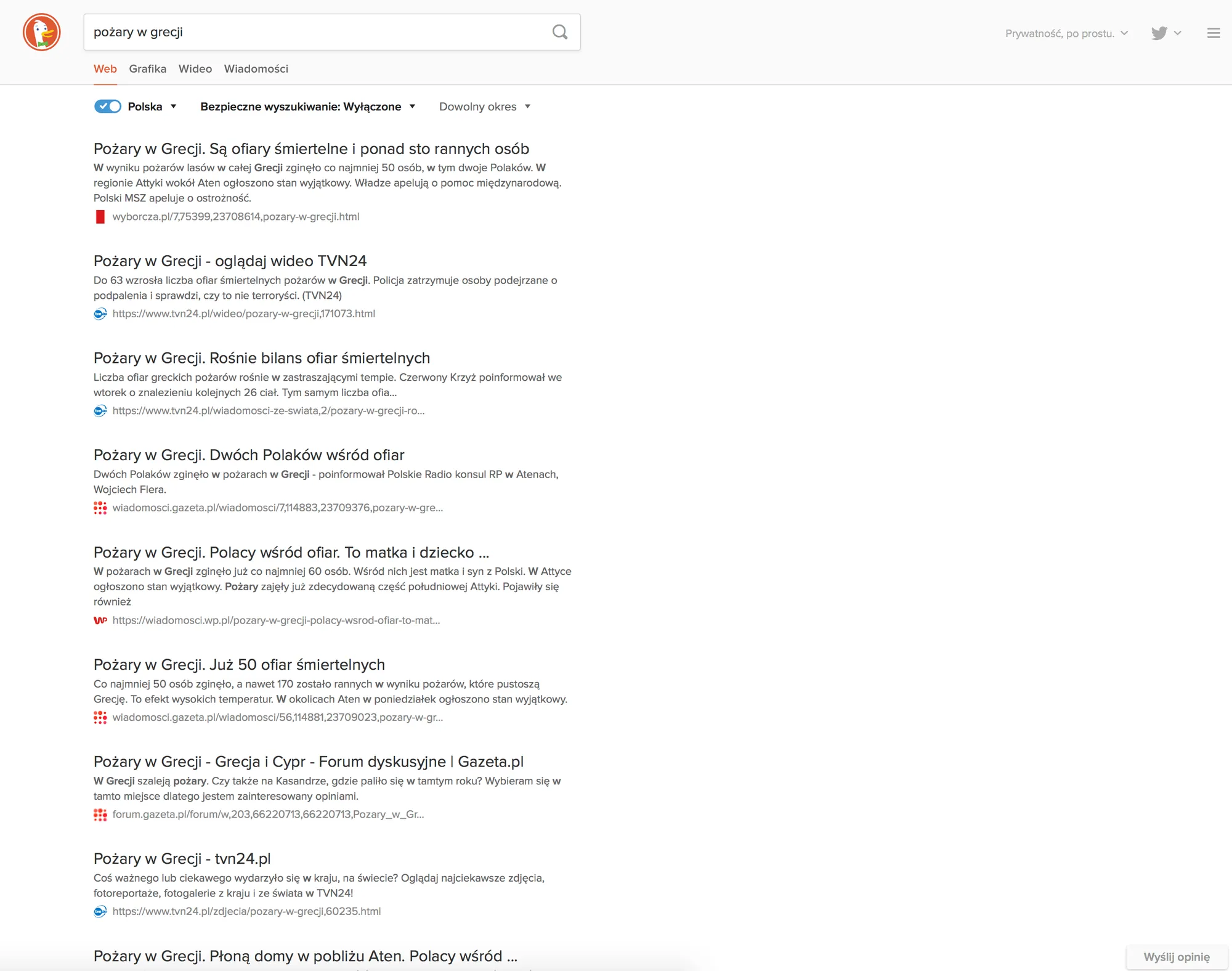The height and width of the screenshot is (971, 1232).
Task: Switch to Wiadomości tab
Action: coord(256,69)
